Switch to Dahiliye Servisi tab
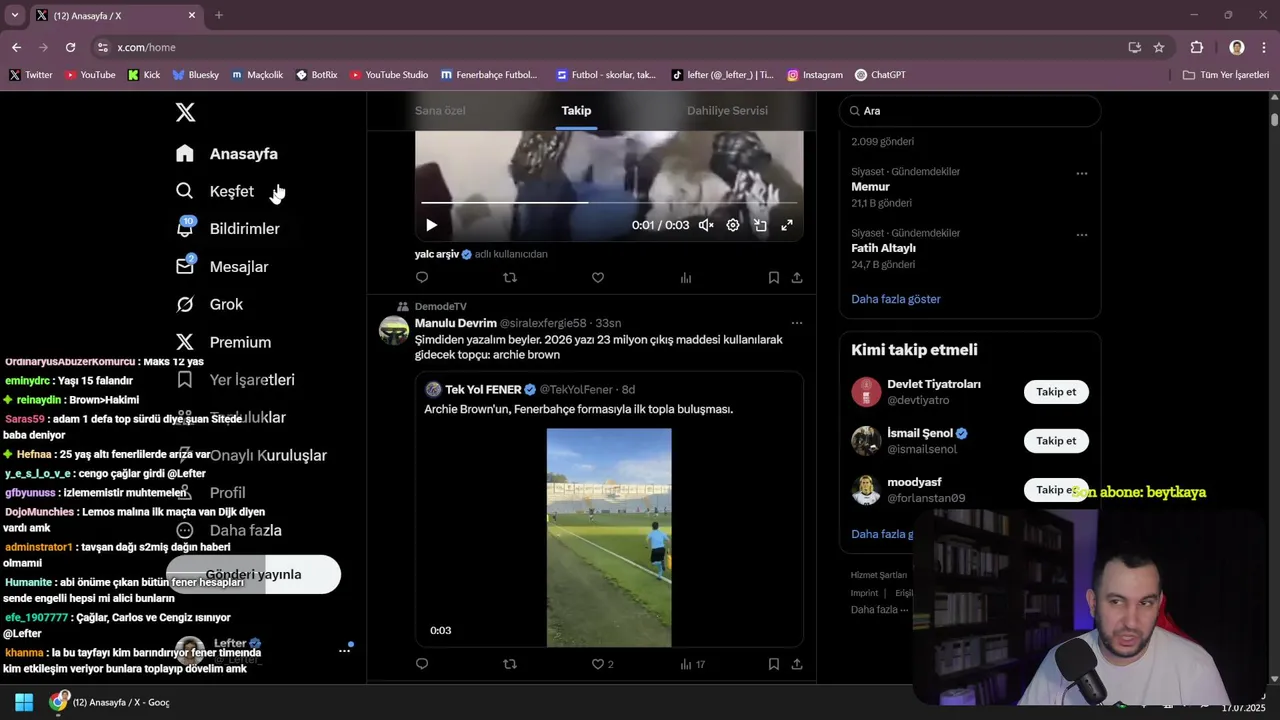1280x720 pixels. point(727,111)
